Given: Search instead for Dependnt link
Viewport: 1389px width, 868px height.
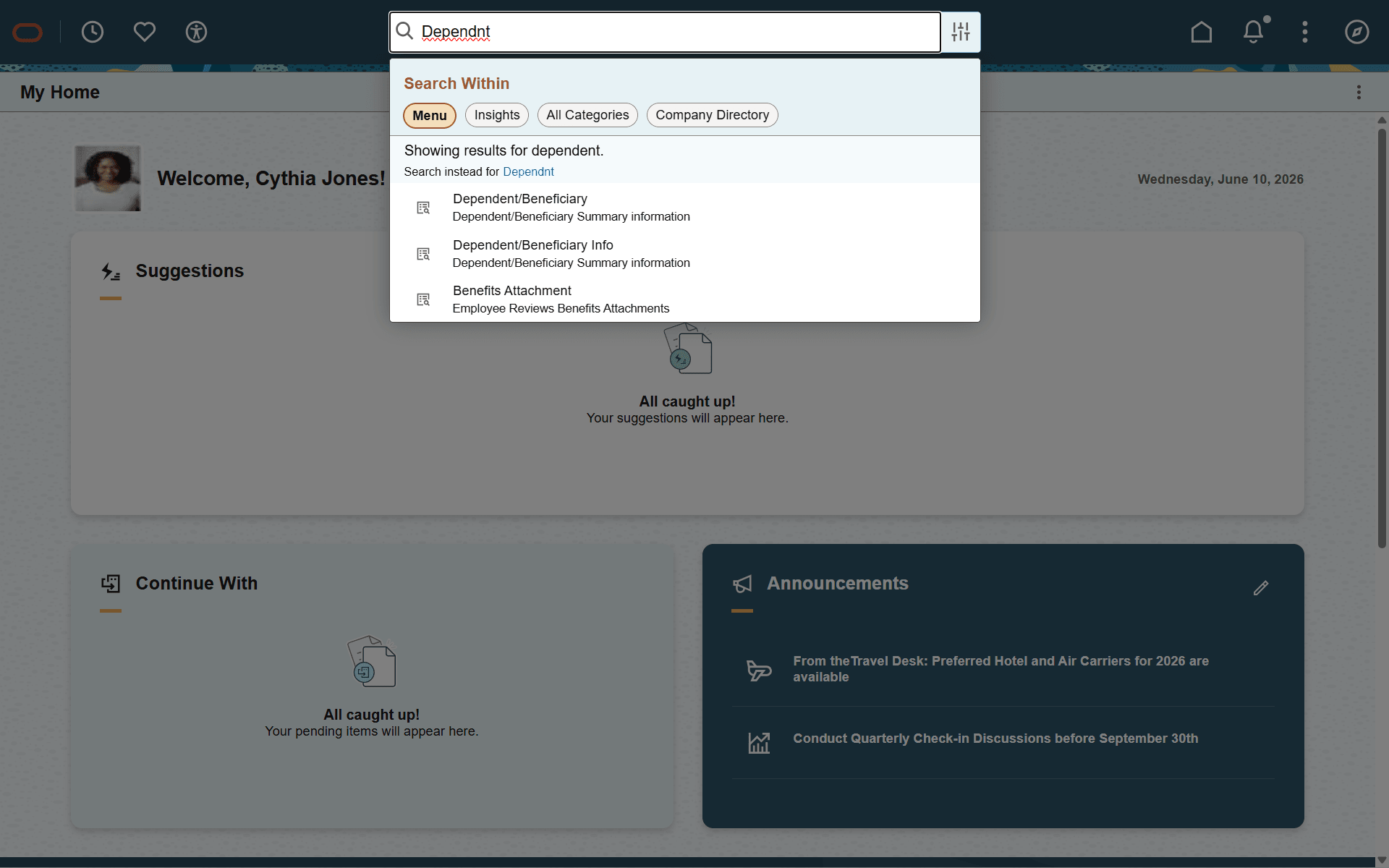Looking at the screenshot, I should (x=528, y=171).
